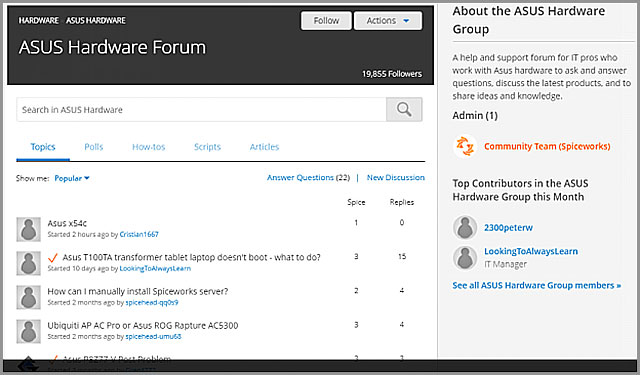
Task: Open LookingToAlwaysLearn contributor name link
Action: [531, 251]
